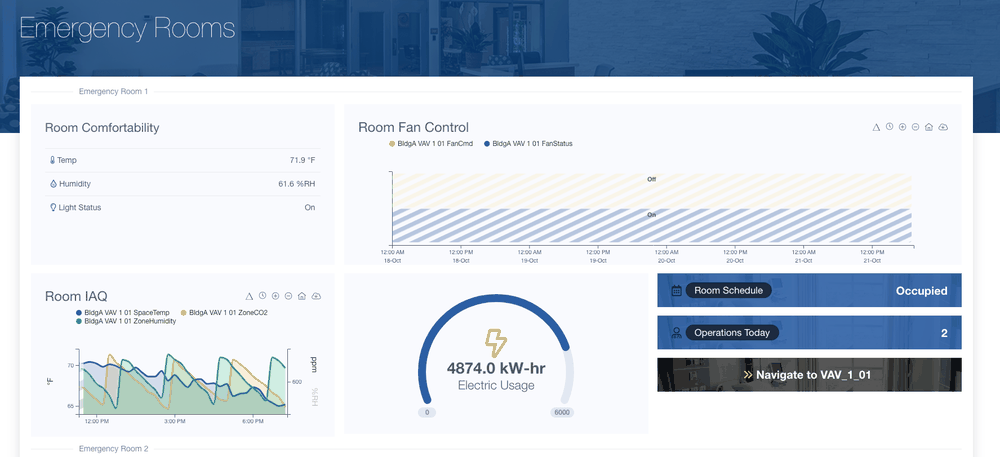Viewport: 1000px width, 457px height.
Task: Click IAQ chart plot area
Action: tap(182, 382)
